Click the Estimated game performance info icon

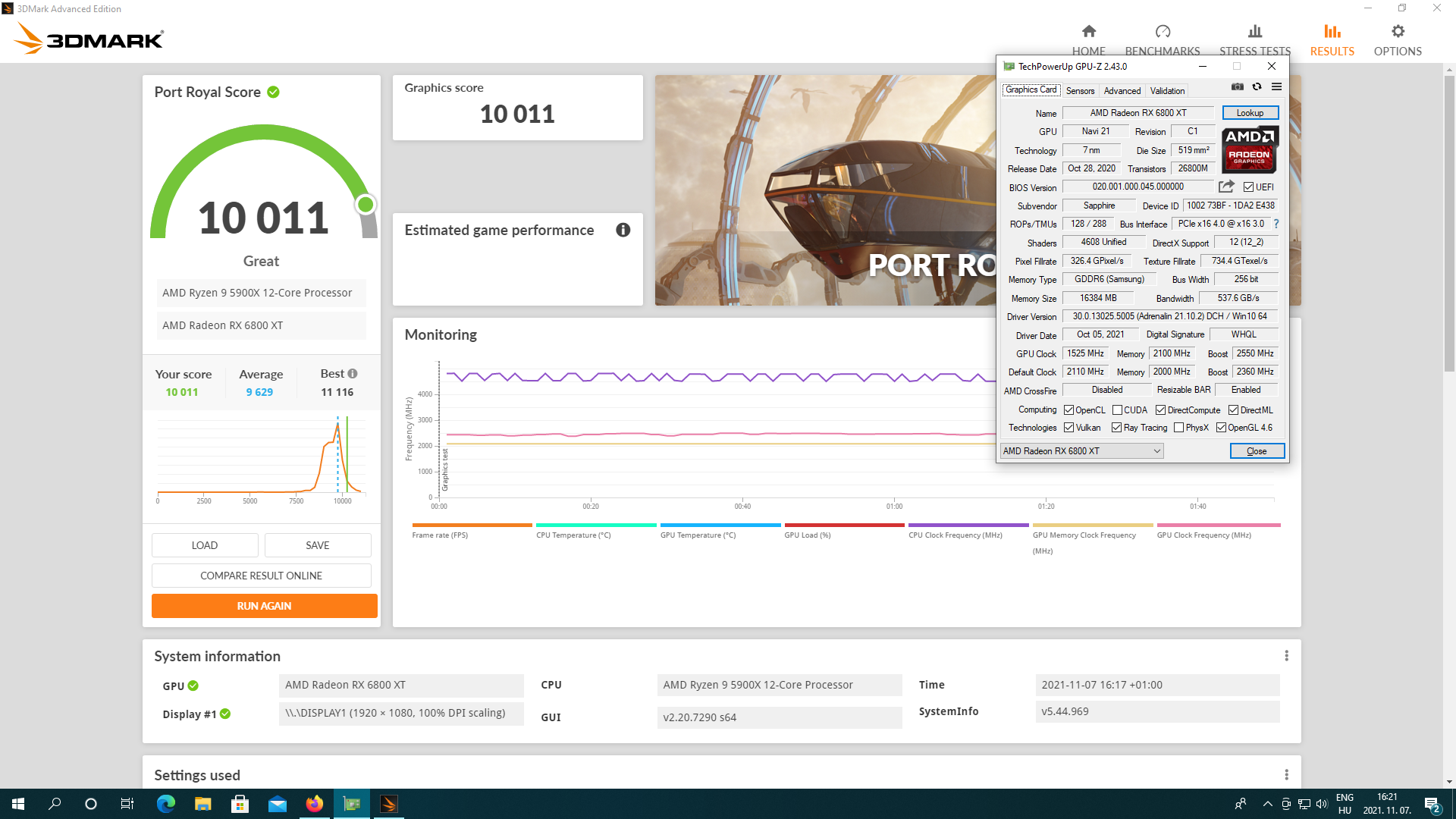pyautogui.click(x=623, y=230)
